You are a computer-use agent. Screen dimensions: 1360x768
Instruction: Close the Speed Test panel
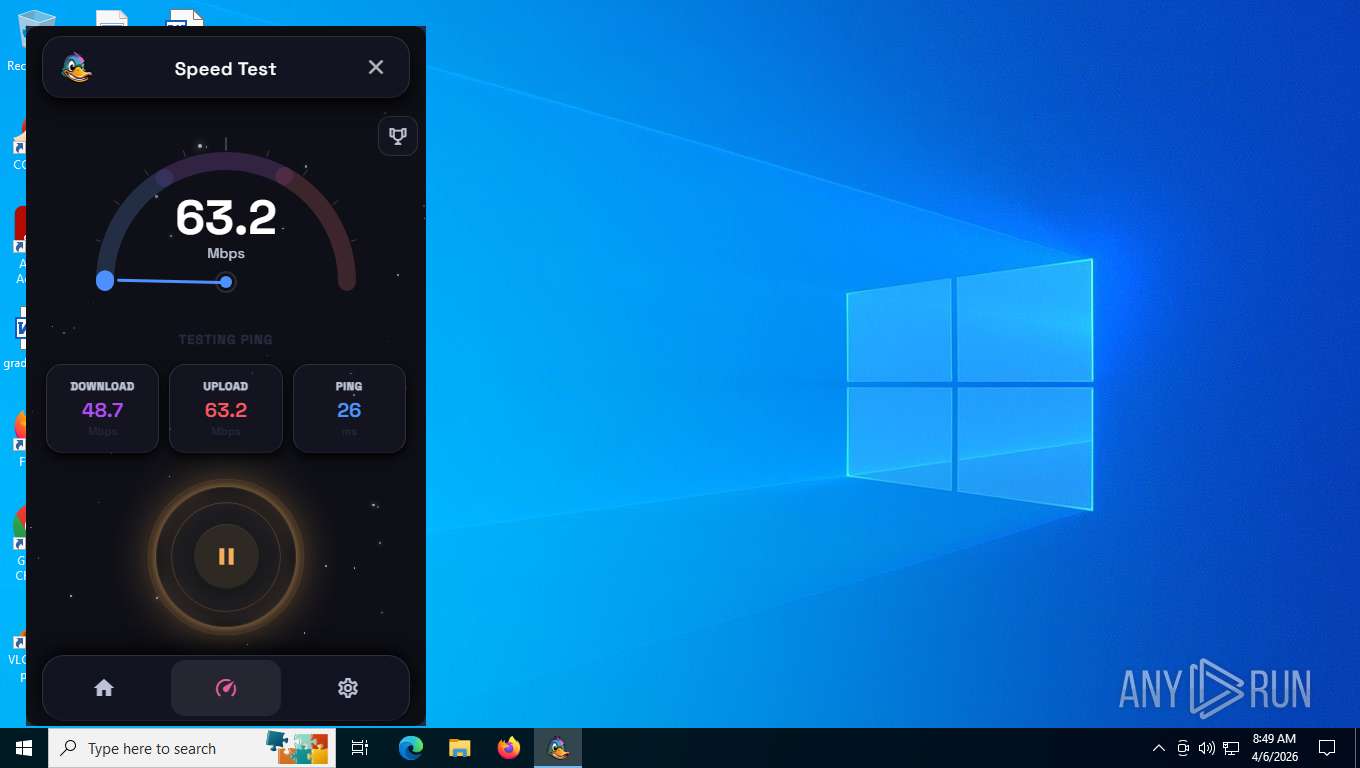(x=376, y=67)
